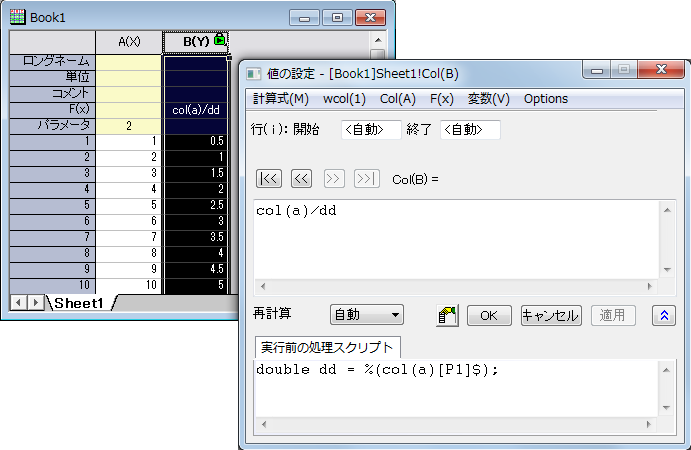Click formula box horizontal scroll right arrow

coord(650,286)
